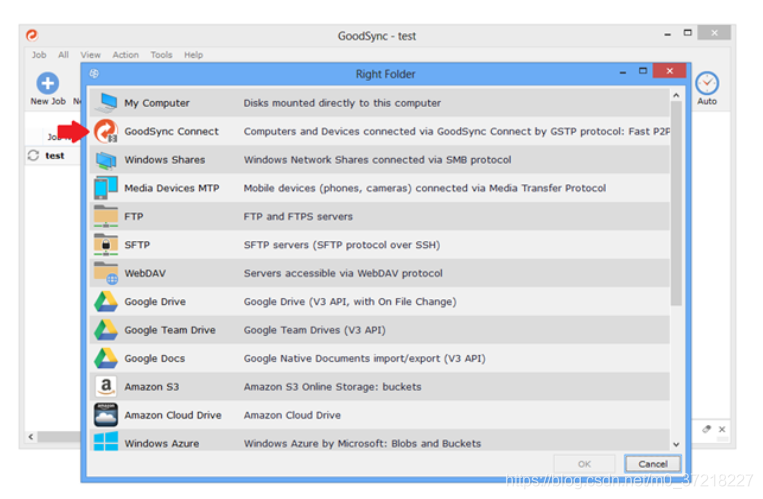Select the test job in list
763x499 pixels.
[x=54, y=156]
